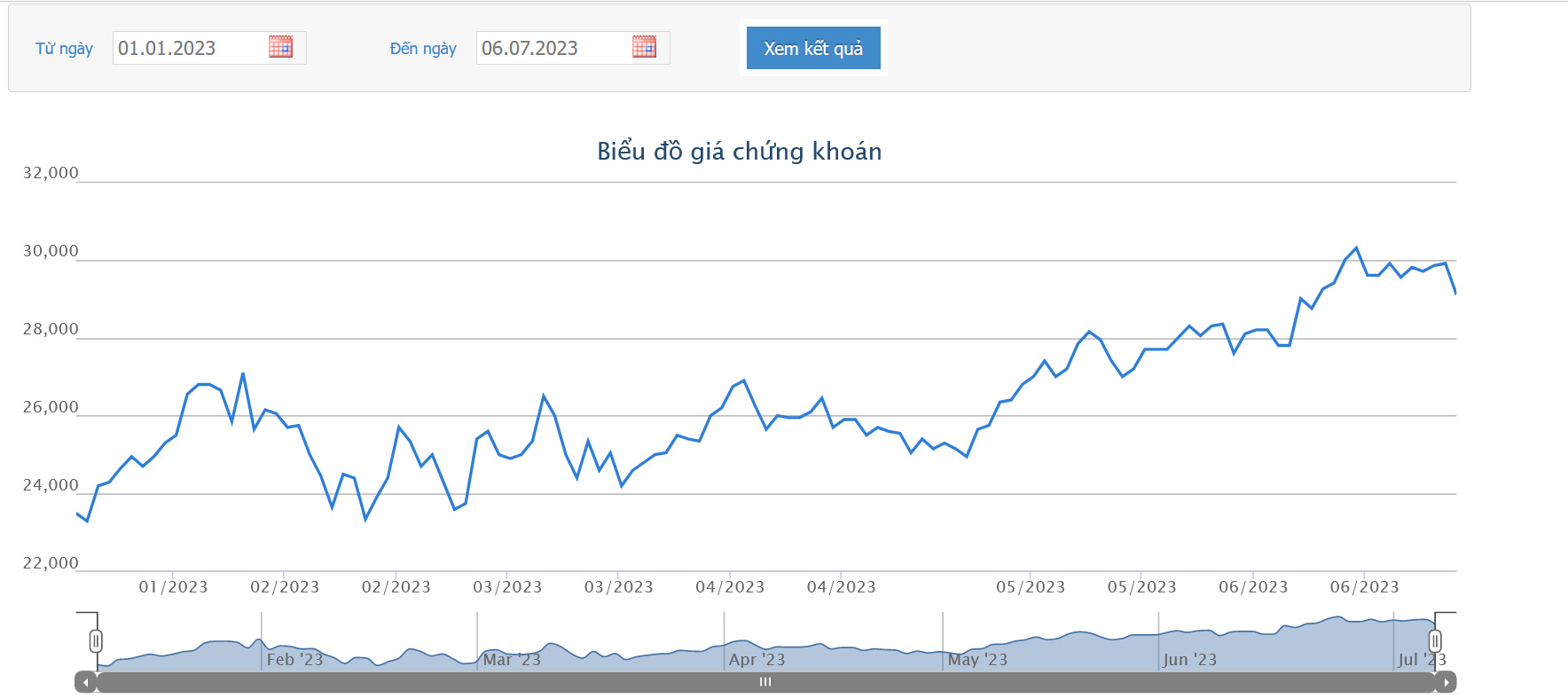The image size is (1568, 698).
Task: Select Jun '23 in the navigator timeline
Action: 1189,659
